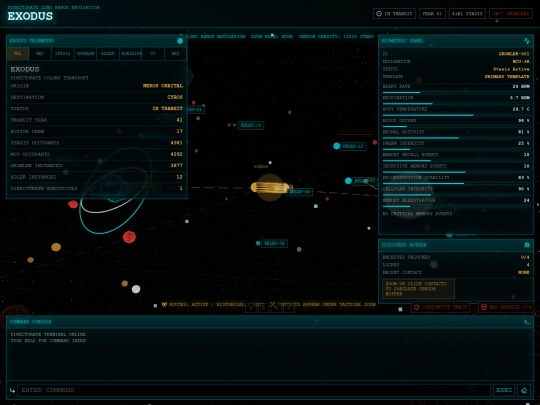Click the RELAY-08 label near the ship
Viewport: 540px width, 405px height.
tap(300, 192)
